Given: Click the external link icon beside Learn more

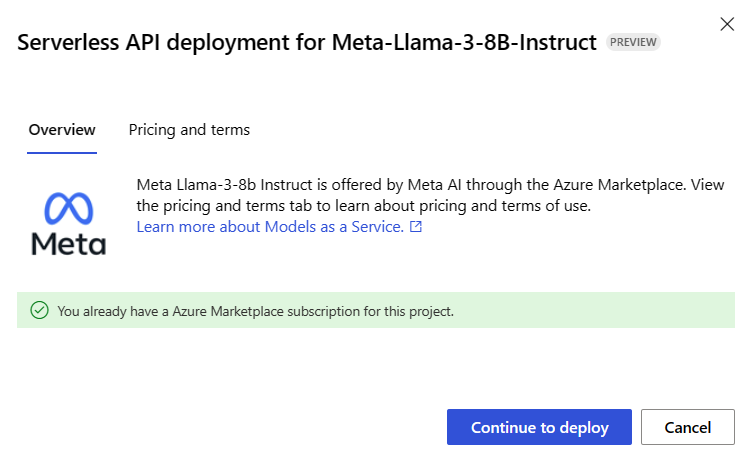Looking at the screenshot, I should 416,227.
